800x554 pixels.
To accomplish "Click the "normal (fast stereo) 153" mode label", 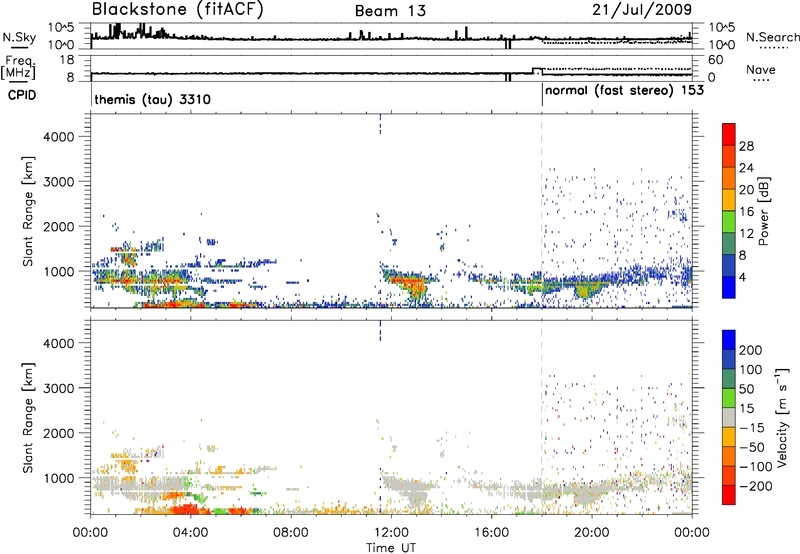I will pos(624,91).
